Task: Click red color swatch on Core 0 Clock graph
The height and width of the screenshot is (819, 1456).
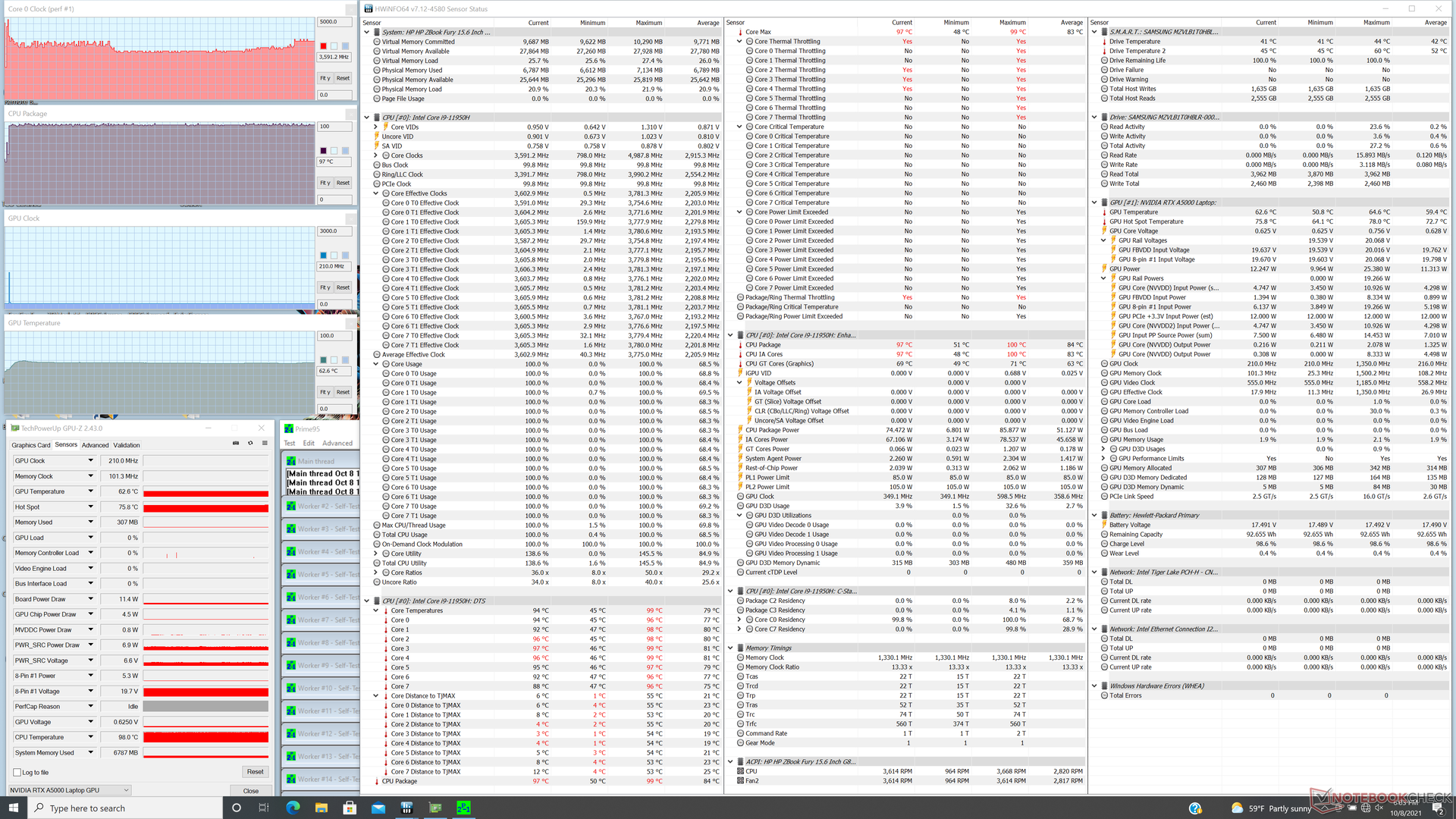Action: coord(323,46)
